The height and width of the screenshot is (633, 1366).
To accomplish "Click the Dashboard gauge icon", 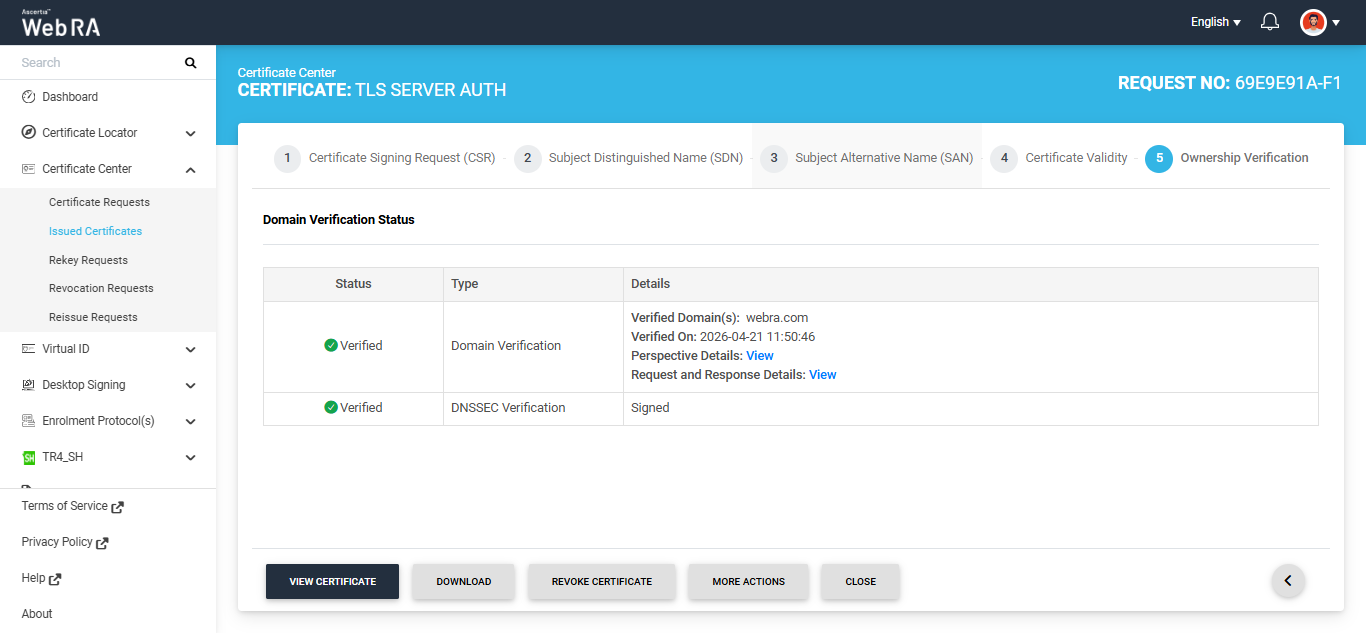I will pyautogui.click(x=28, y=97).
